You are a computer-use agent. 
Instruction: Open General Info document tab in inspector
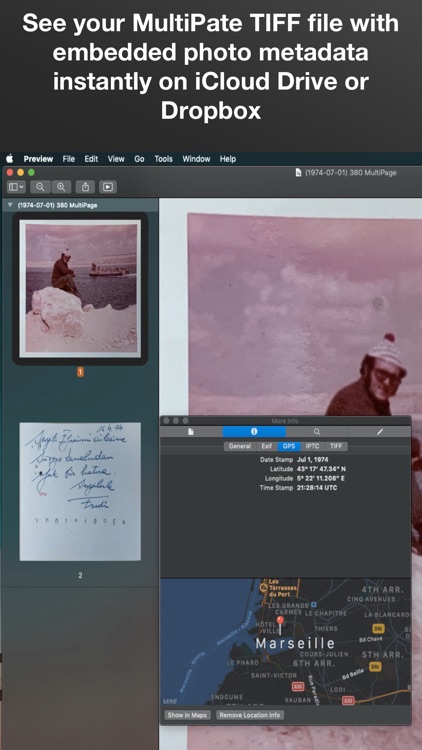(x=191, y=431)
